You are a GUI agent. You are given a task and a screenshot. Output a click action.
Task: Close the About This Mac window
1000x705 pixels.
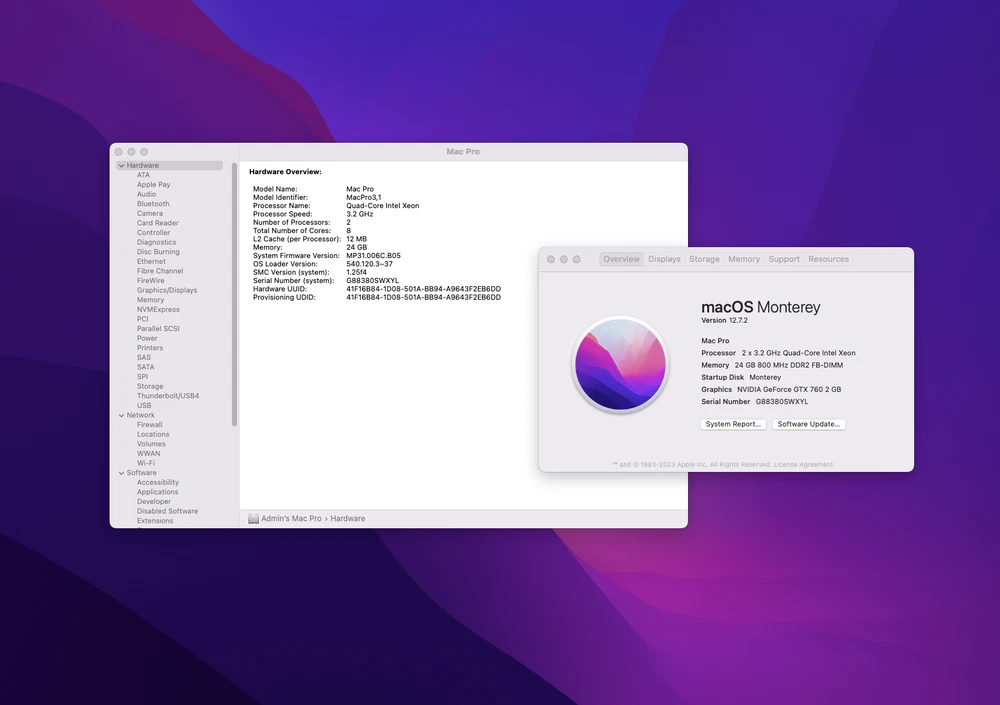coord(551,260)
